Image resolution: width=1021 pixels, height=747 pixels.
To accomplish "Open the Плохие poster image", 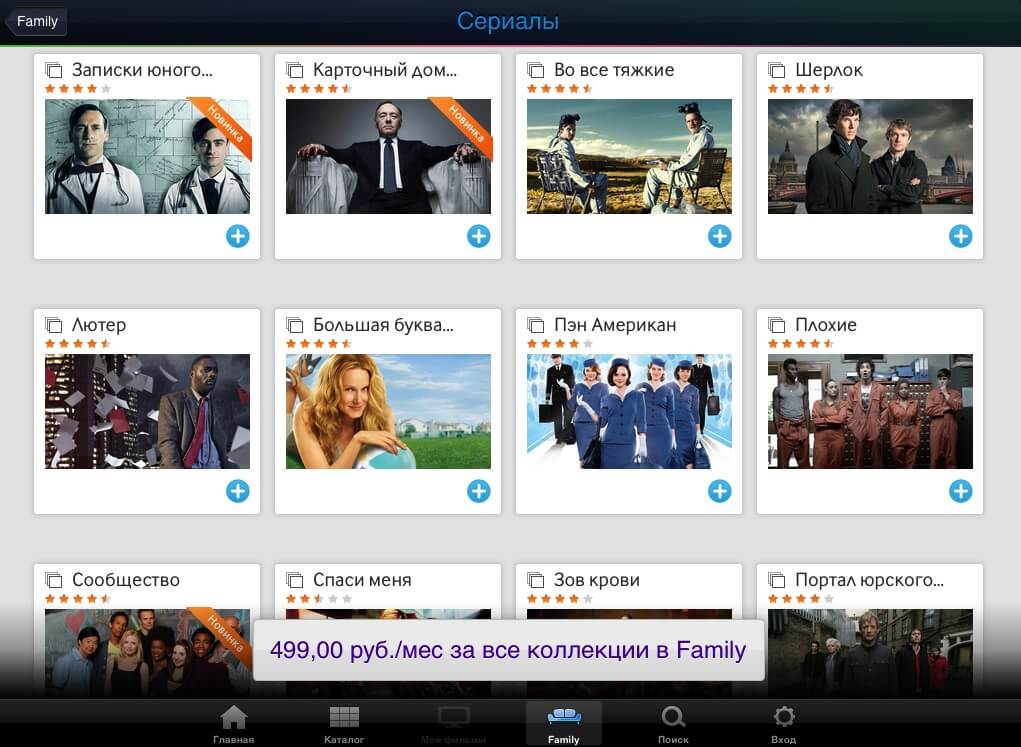I will click(870, 412).
